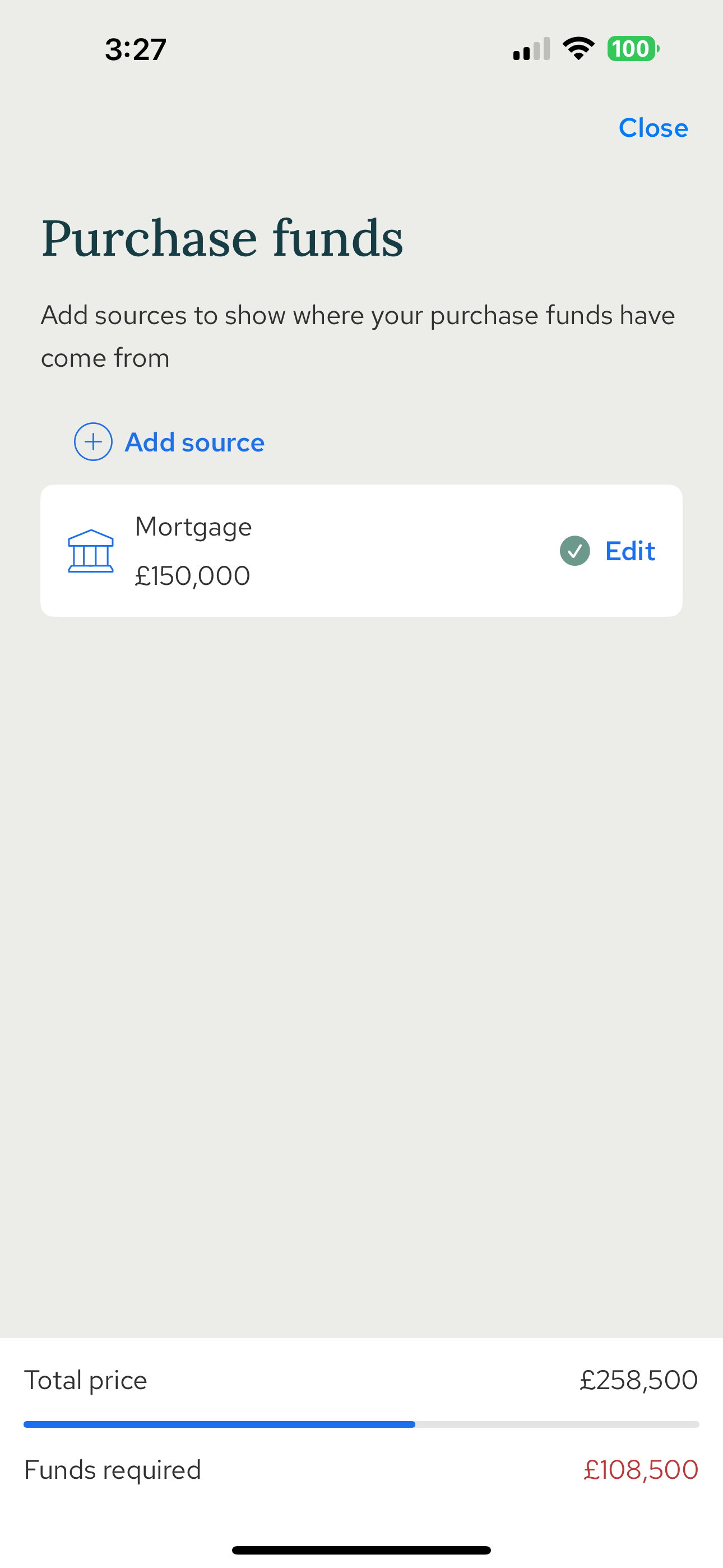
Task: Tap the £258,500 total price value
Action: click(638, 1380)
